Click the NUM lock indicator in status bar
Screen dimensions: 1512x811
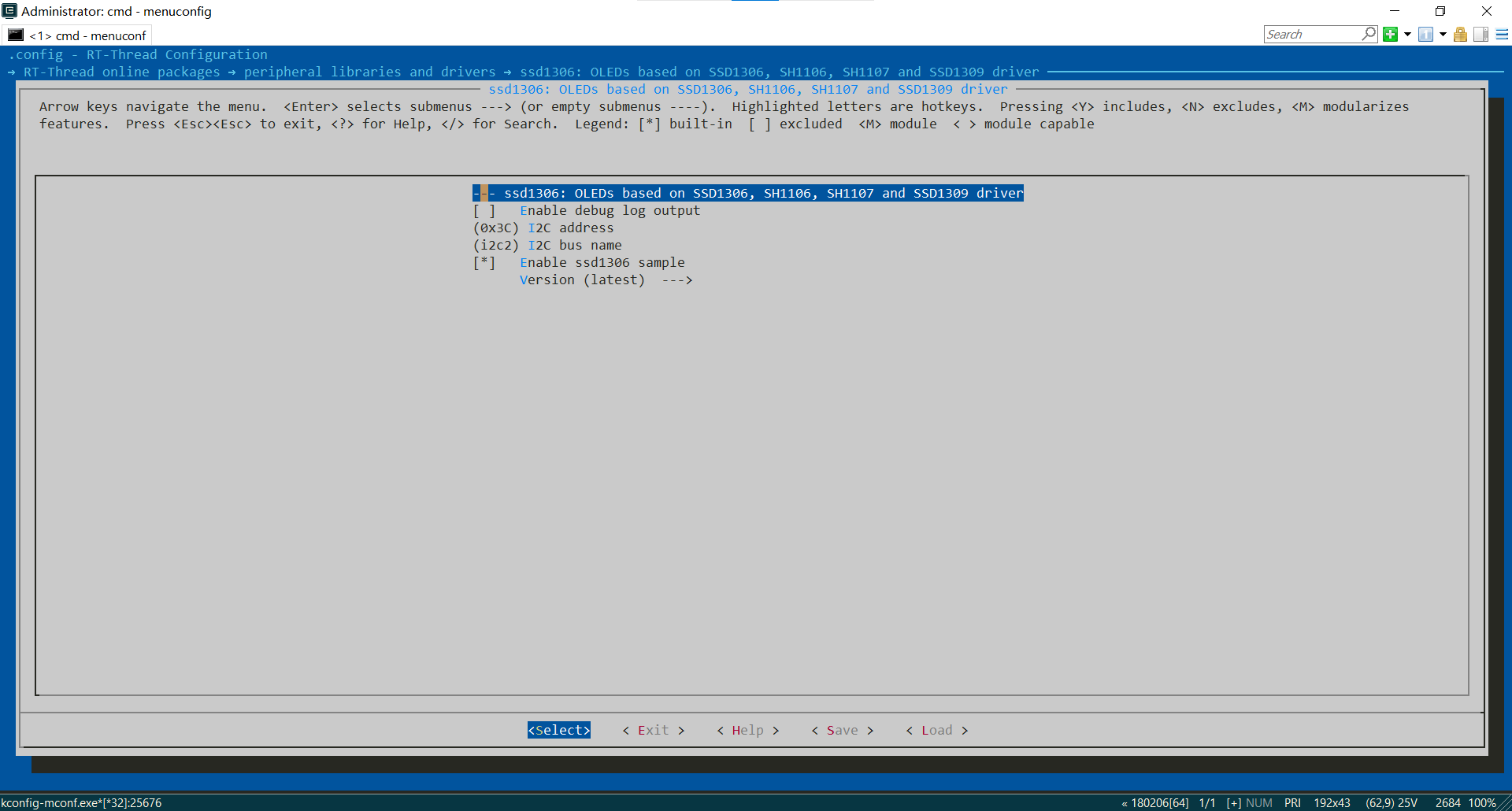point(1259,803)
